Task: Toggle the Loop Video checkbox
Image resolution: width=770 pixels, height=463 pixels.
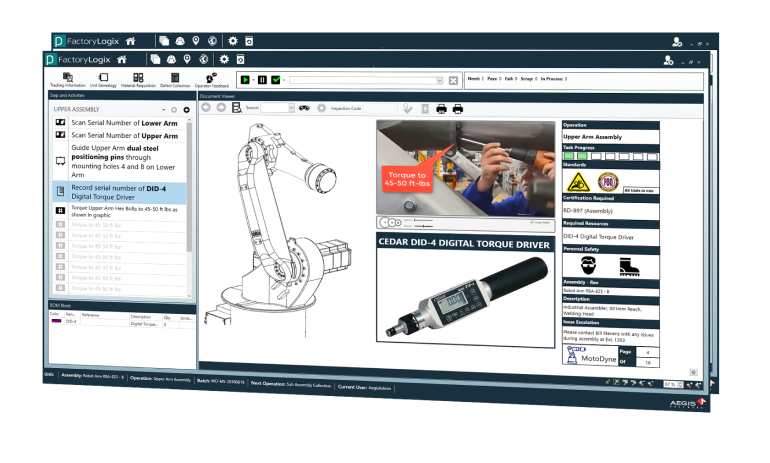Action: tap(533, 223)
